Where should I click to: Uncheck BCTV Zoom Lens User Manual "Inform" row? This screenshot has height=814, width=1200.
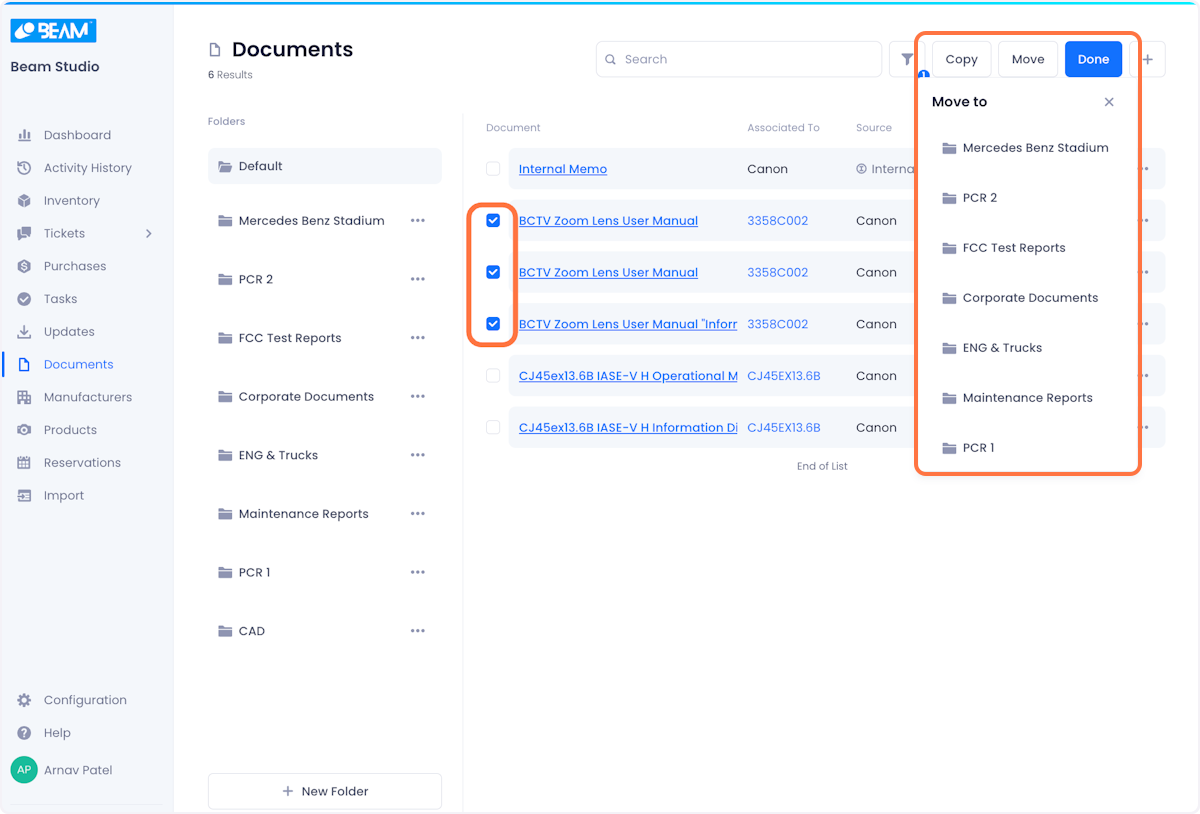(x=493, y=324)
